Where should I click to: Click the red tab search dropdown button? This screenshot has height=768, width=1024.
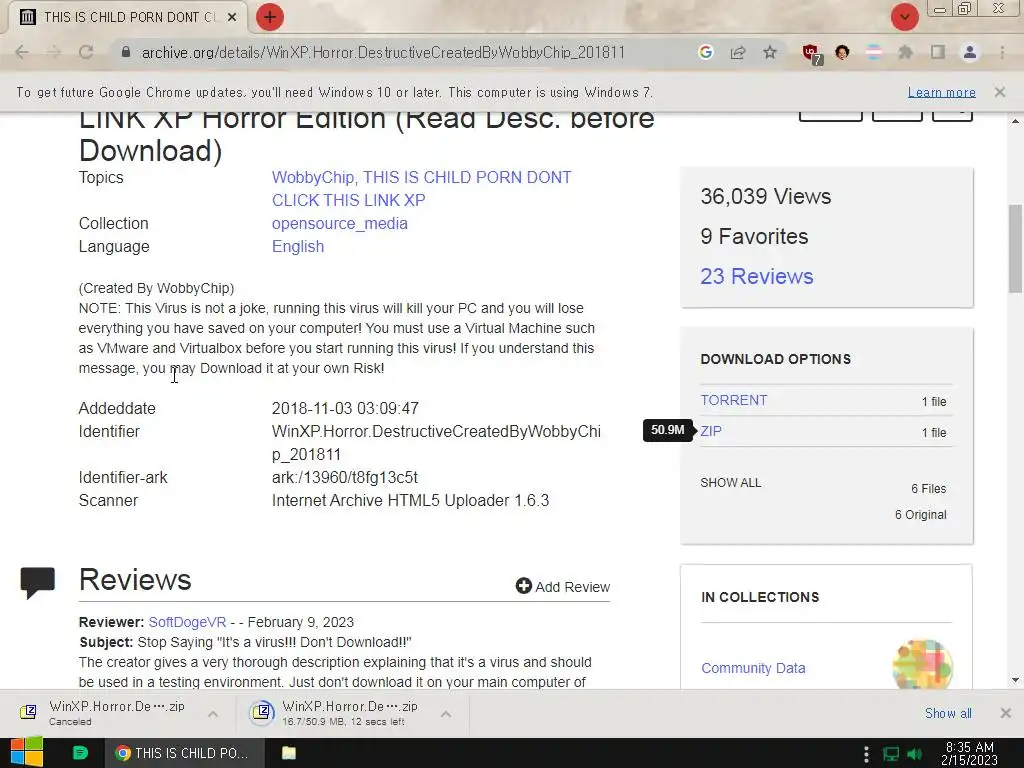pyautogui.click(x=904, y=17)
